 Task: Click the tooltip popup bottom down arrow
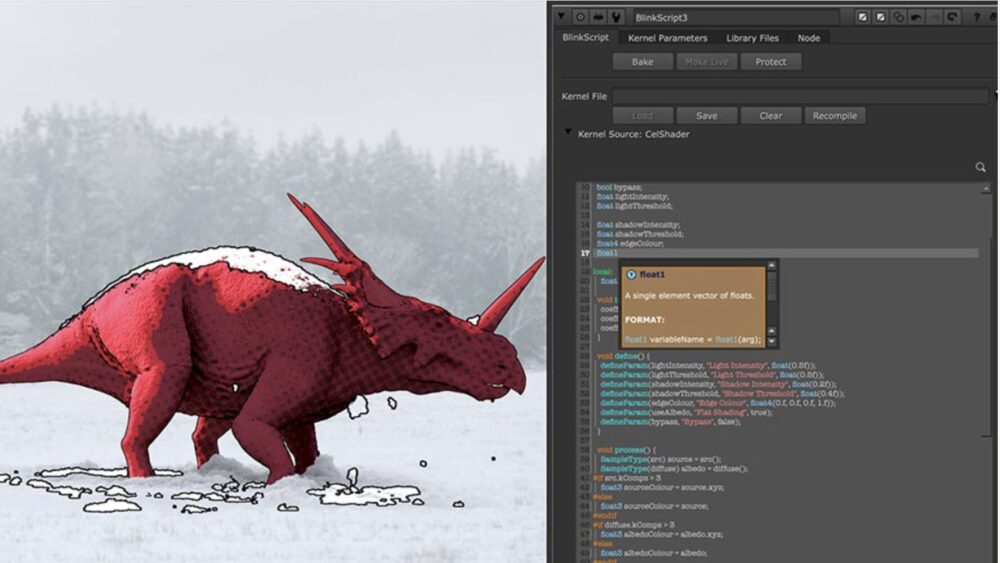(772, 342)
